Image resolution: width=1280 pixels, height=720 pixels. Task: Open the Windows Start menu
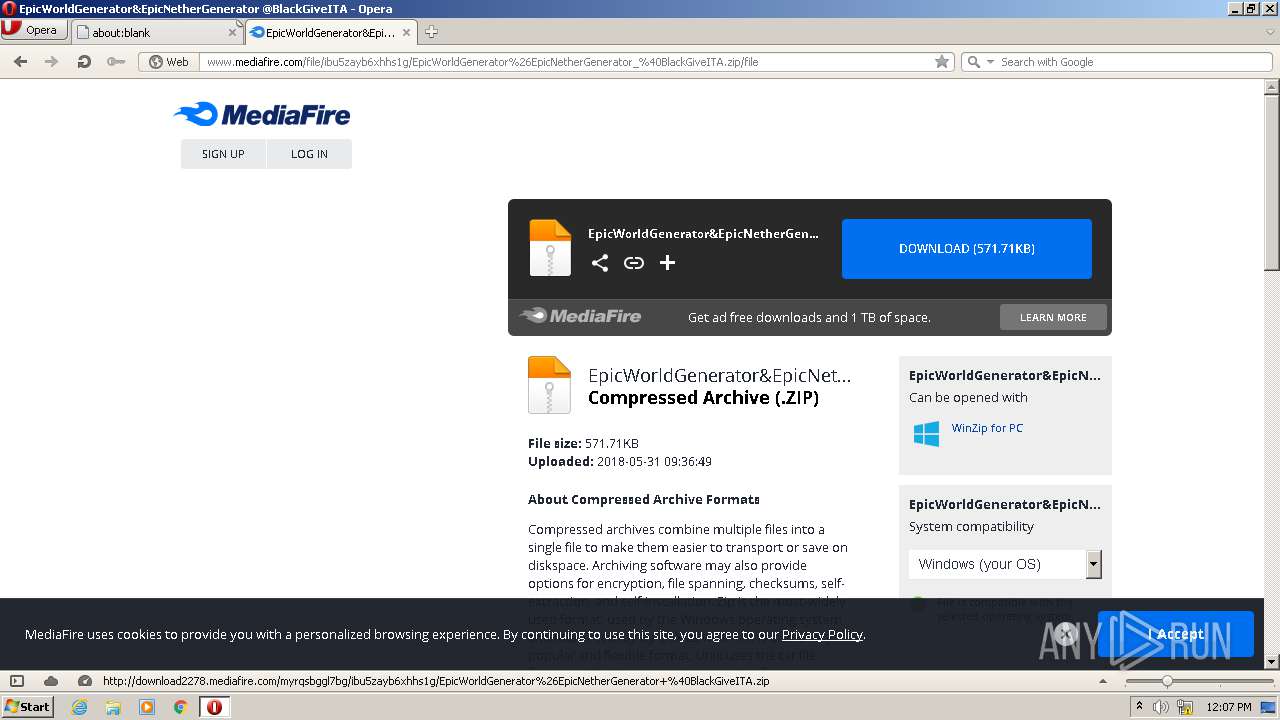[x=27, y=706]
